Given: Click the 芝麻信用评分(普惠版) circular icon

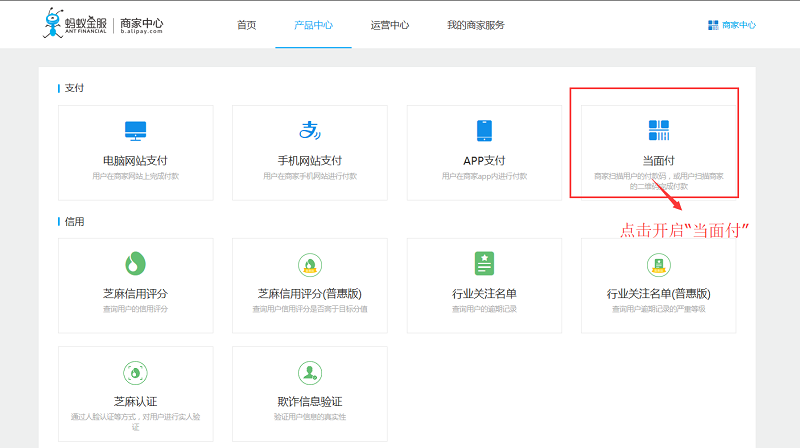Looking at the screenshot, I should (310, 265).
